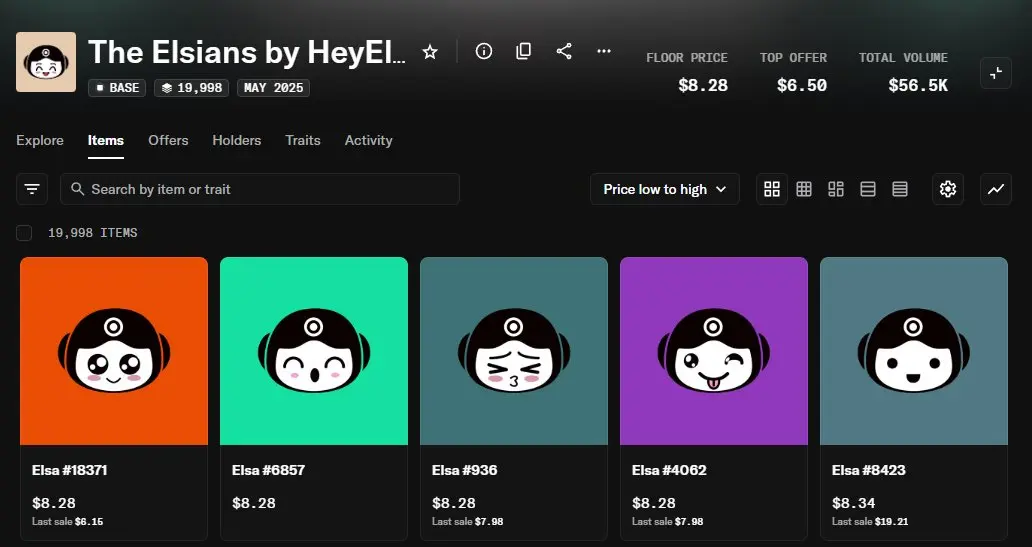
Task: Switch to small grid view
Action: tap(804, 189)
